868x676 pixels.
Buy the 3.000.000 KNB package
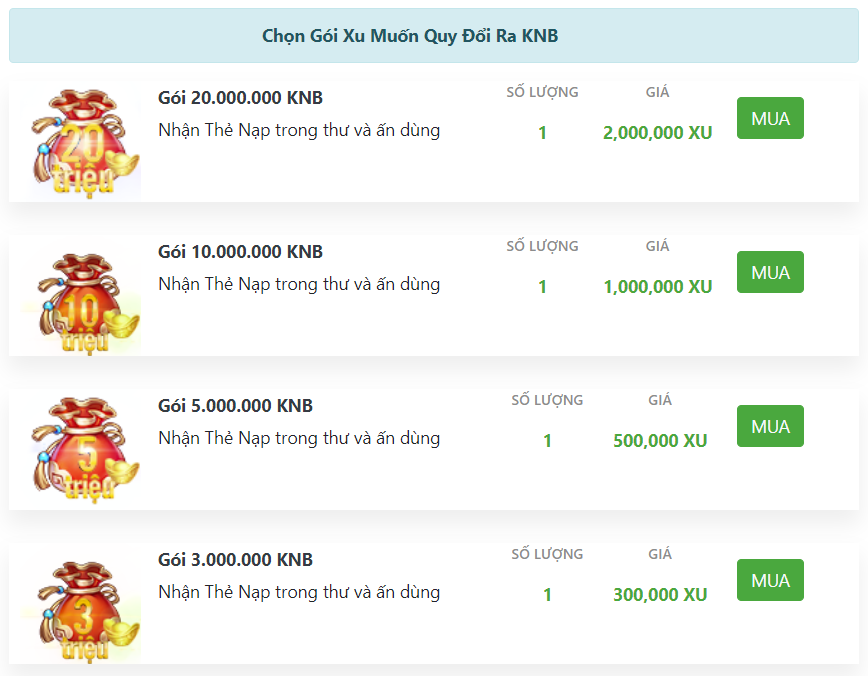[x=770, y=580]
